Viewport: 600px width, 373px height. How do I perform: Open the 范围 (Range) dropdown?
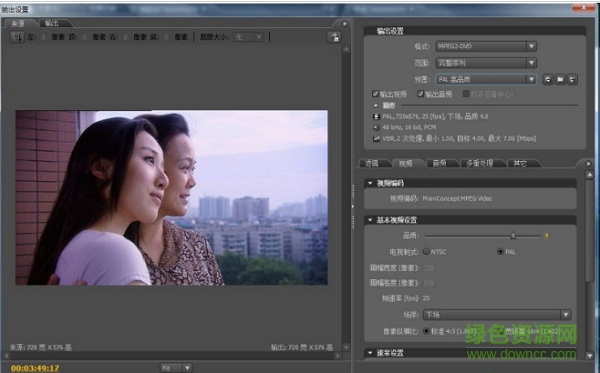pyautogui.click(x=486, y=63)
